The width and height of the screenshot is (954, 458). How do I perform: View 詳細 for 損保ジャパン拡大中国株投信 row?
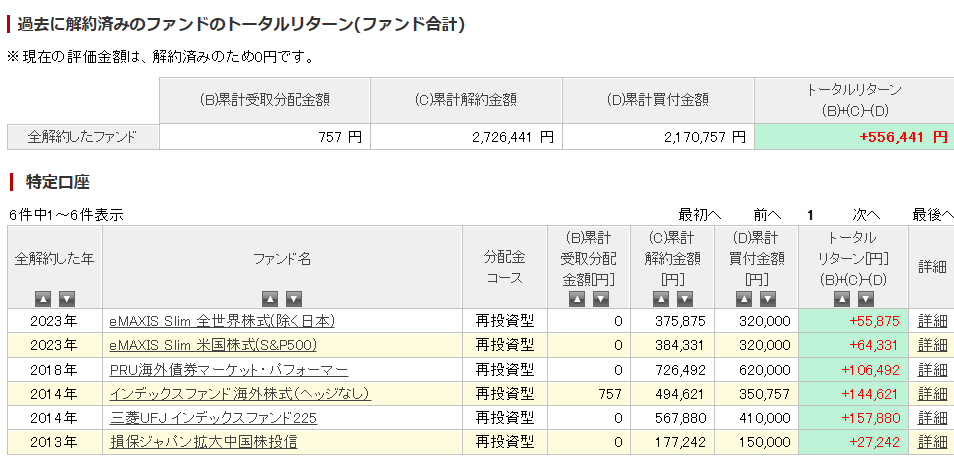coord(932,441)
